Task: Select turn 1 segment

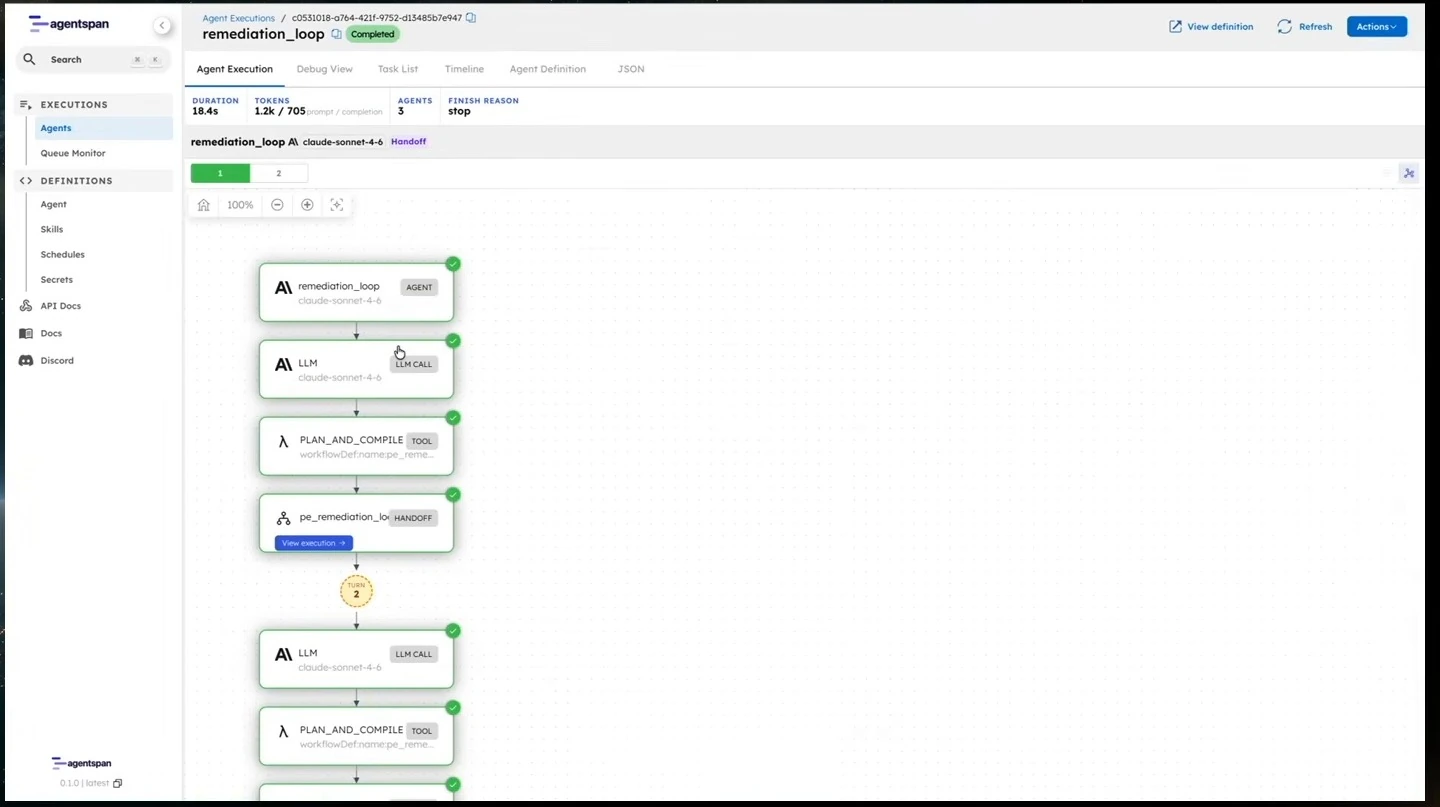Action: pyautogui.click(x=220, y=173)
